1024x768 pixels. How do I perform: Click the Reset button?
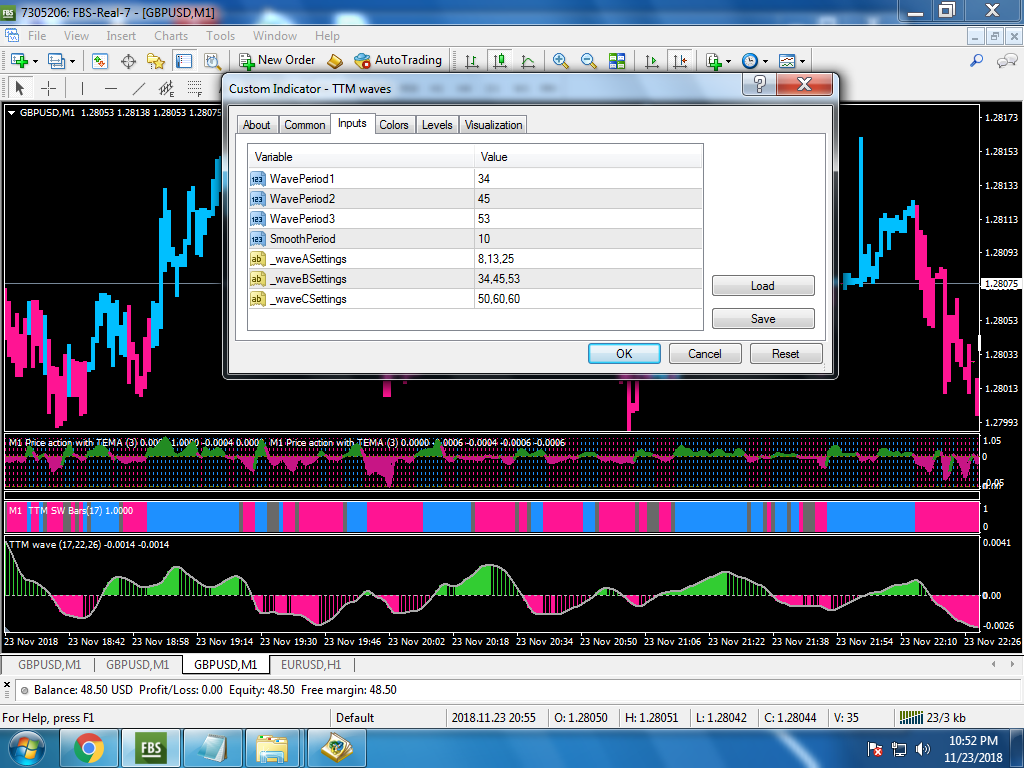786,353
